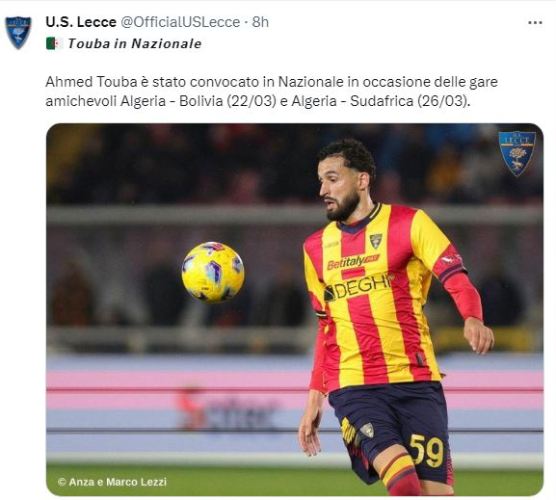Click the club badge on the jersey chest

(x=376, y=241)
